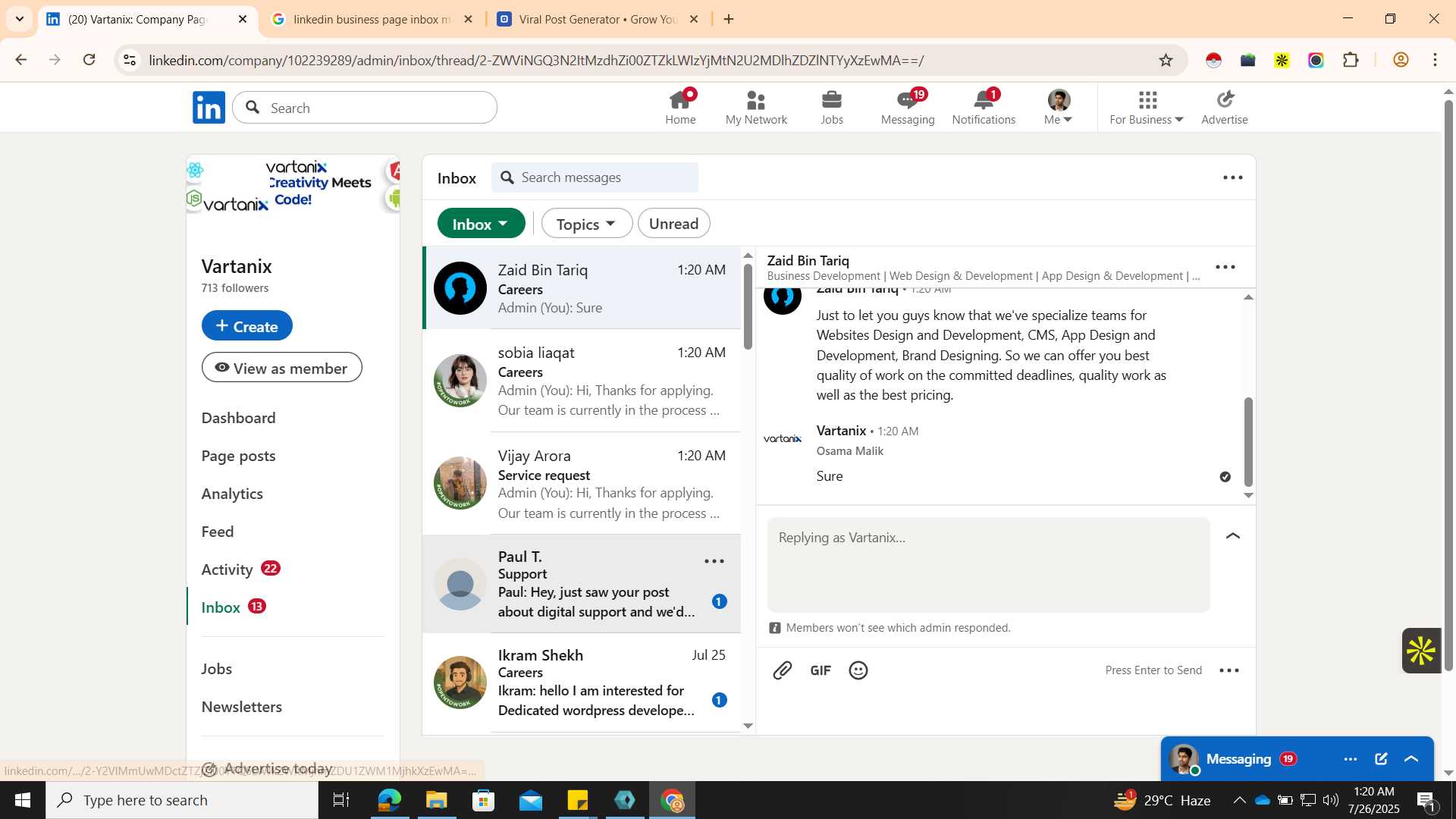
Task: Click the LinkedIn Search field
Action: pos(365,108)
